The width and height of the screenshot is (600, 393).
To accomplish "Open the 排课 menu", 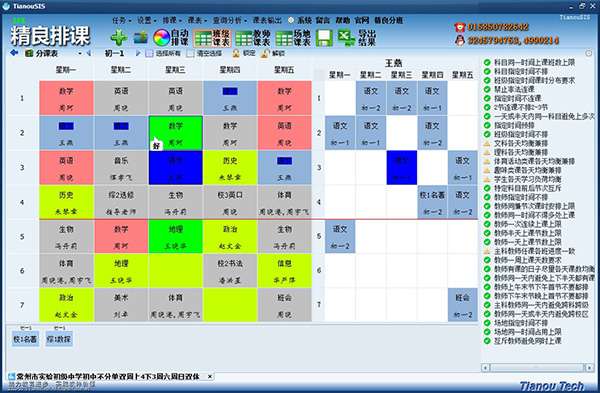I will (x=172, y=20).
